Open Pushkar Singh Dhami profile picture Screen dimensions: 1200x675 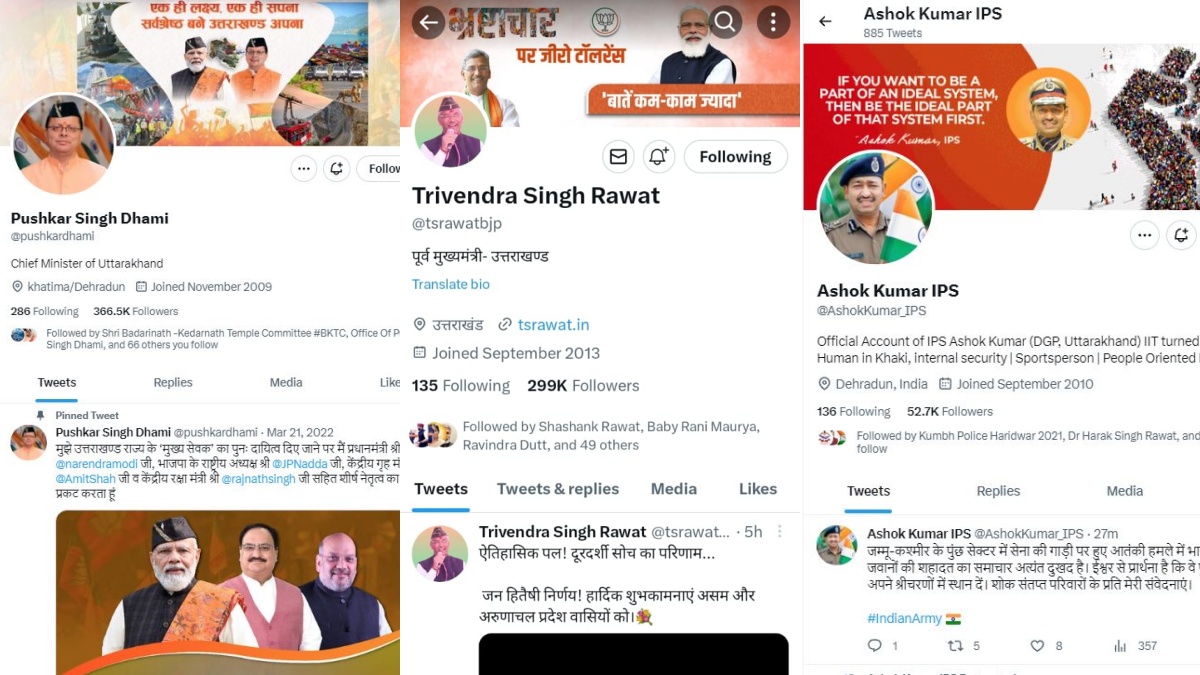tap(62, 145)
